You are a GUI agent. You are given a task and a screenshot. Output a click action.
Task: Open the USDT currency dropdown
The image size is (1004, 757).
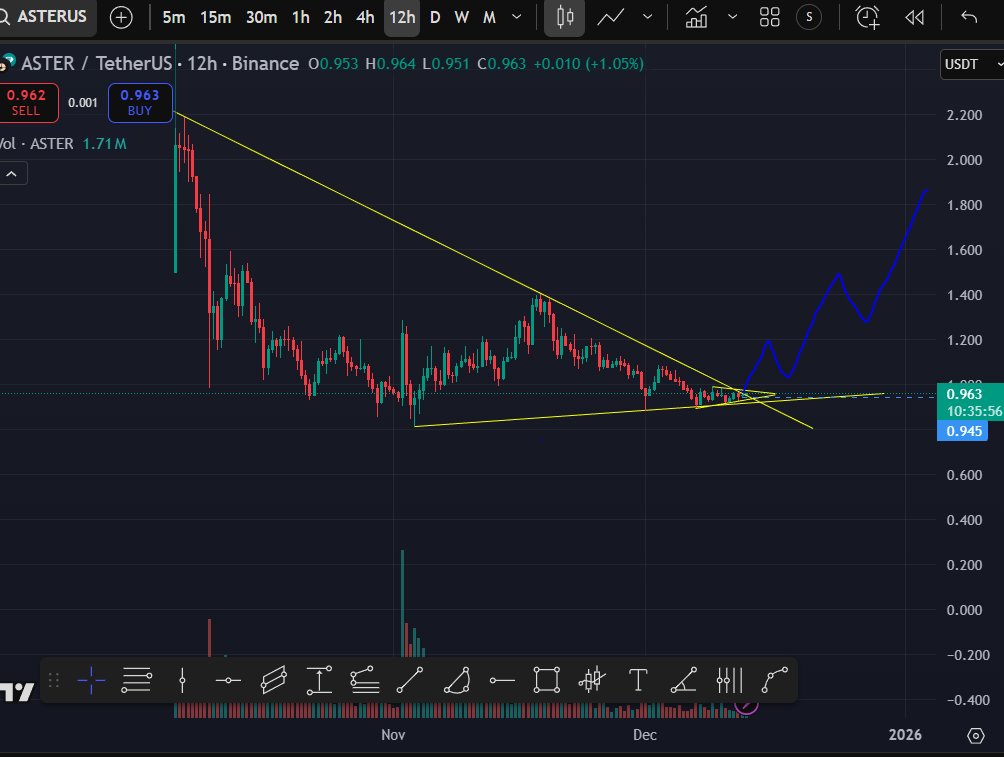pyautogui.click(x=969, y=64)
